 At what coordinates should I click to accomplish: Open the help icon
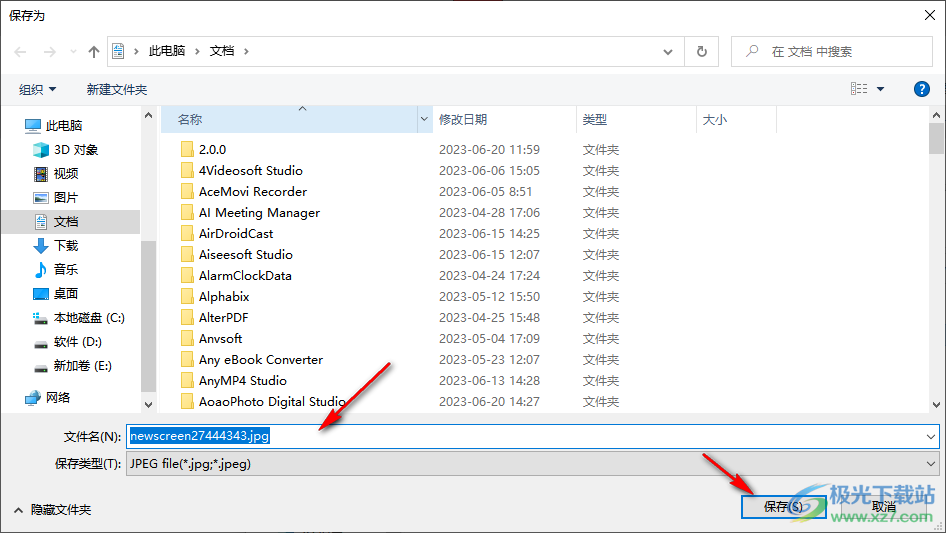click(921, 89)
